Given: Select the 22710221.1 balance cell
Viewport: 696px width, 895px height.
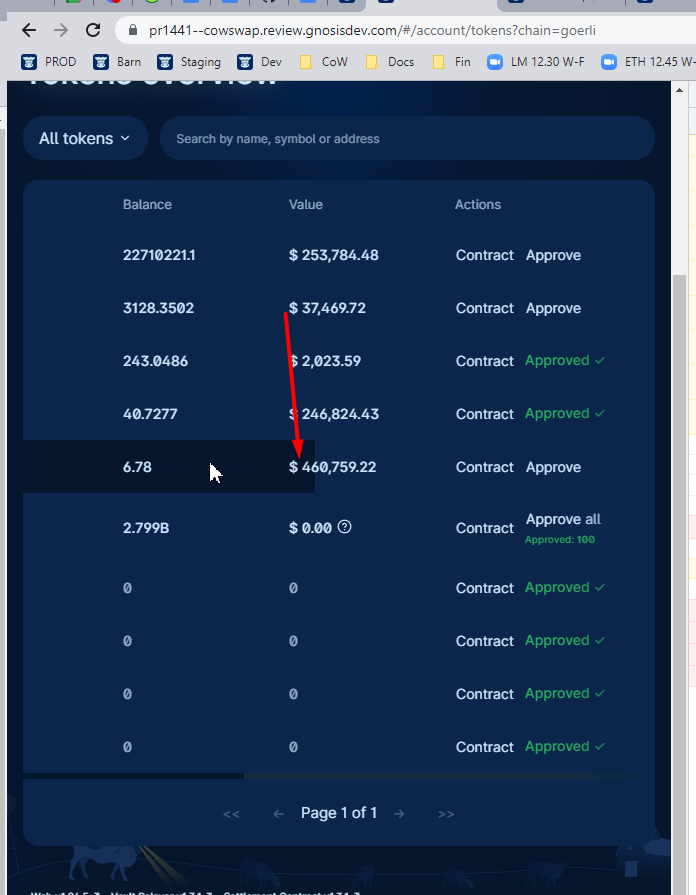Looking at the screenshot, I should pyautogui.click(x=159, y=255).
